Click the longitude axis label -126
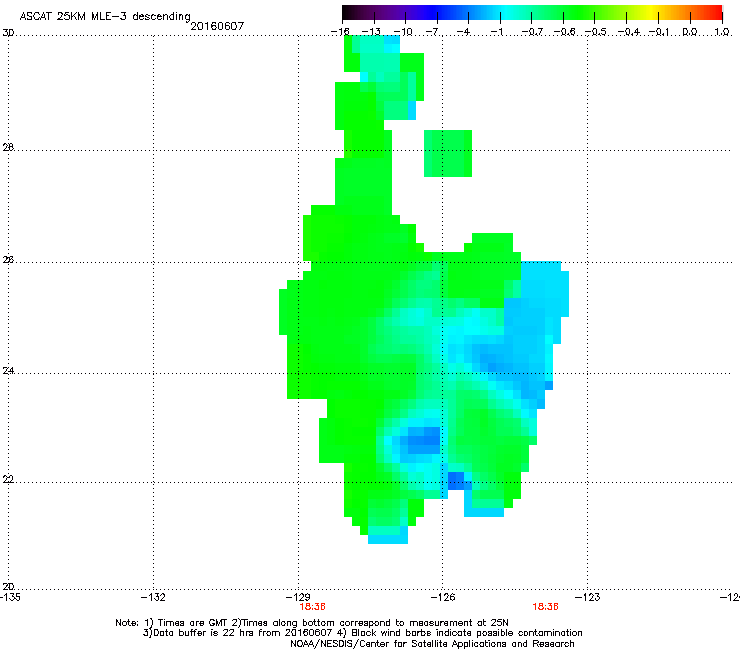The image size is (740, 650). pos(443,597)
